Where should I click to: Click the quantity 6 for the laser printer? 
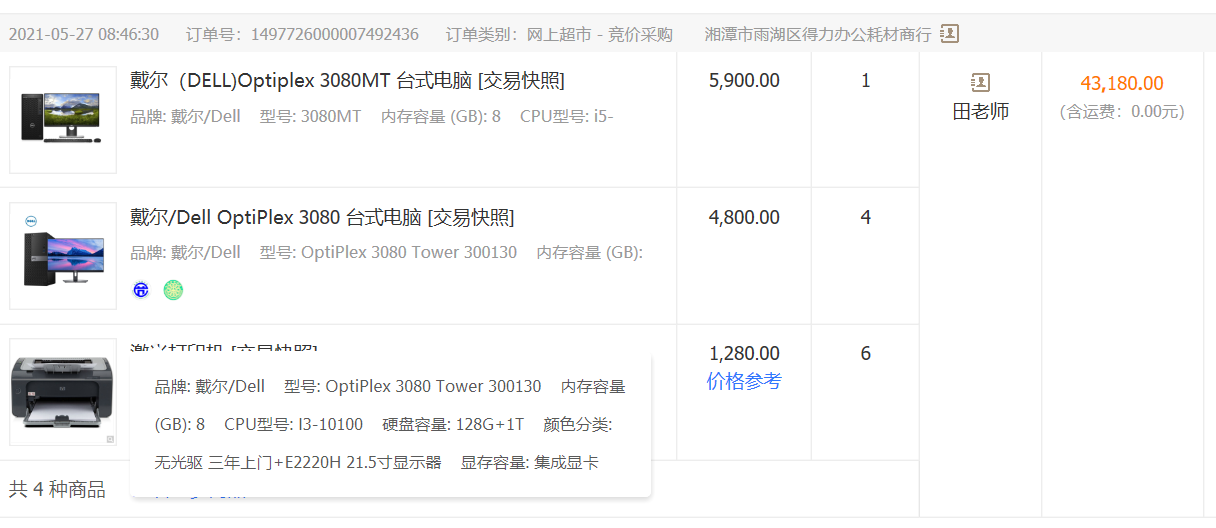pos(866,353)
